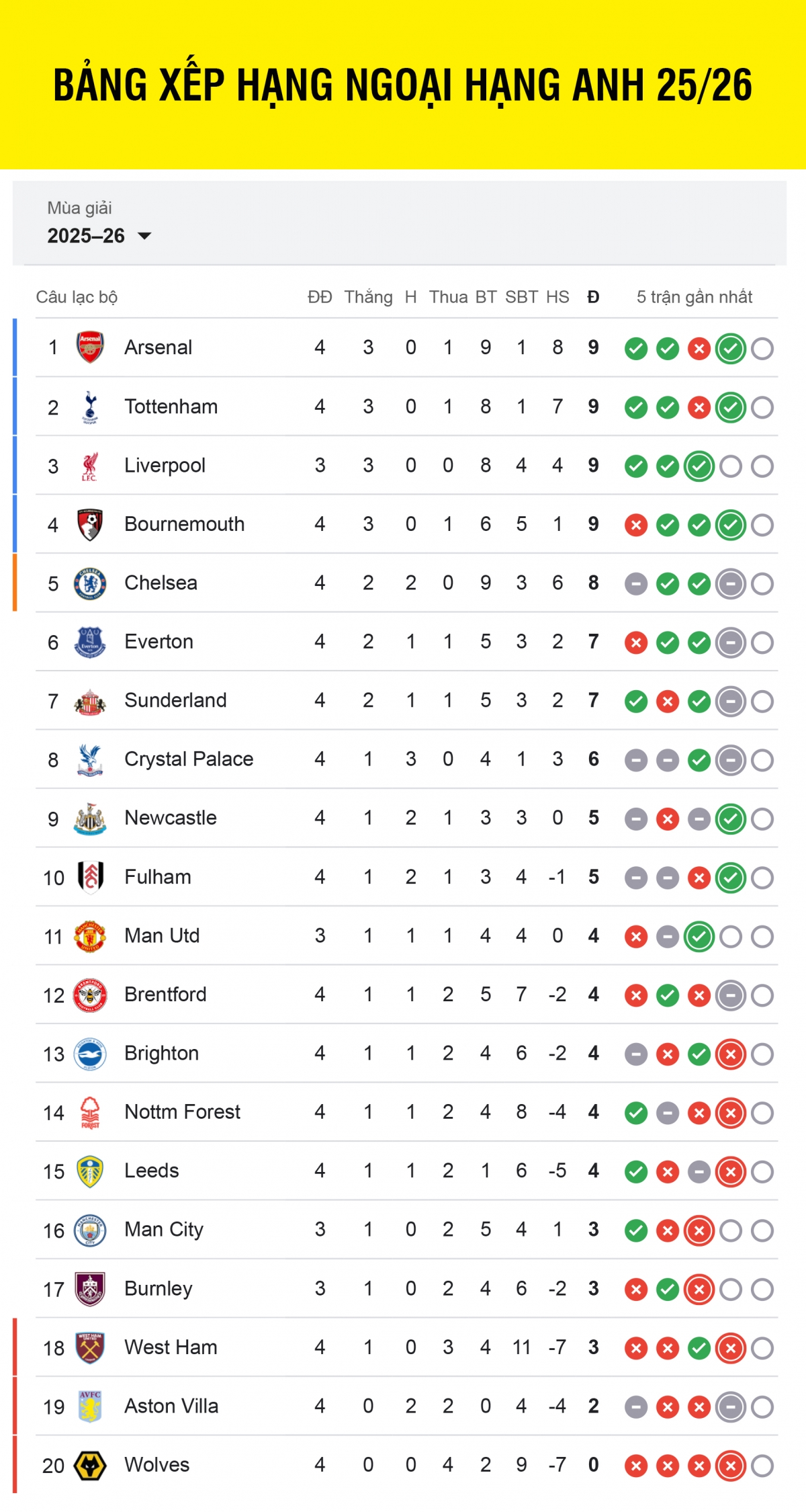Click the Tottenham club crest
806x1512 pixels.
(90, 407)
